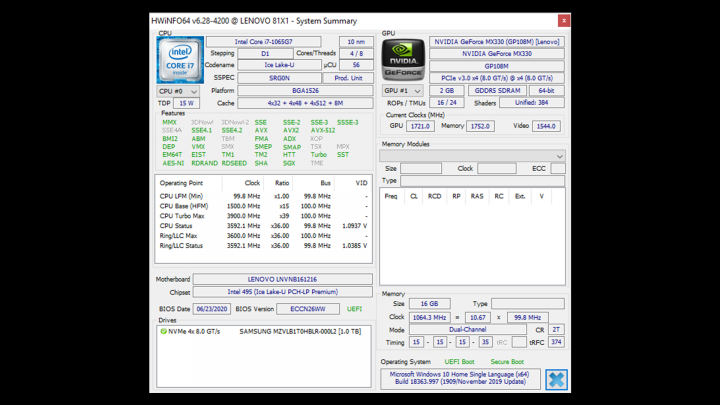This screenshot has height=405, width=720.
Task: Click the Windows 10 operating system info box
Action: 459,379
